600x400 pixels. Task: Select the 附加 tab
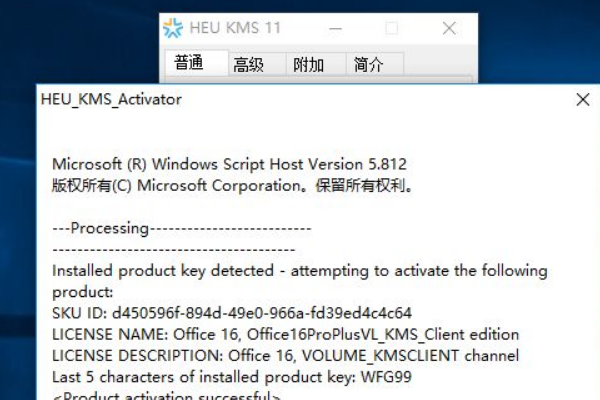coord(308,65)
